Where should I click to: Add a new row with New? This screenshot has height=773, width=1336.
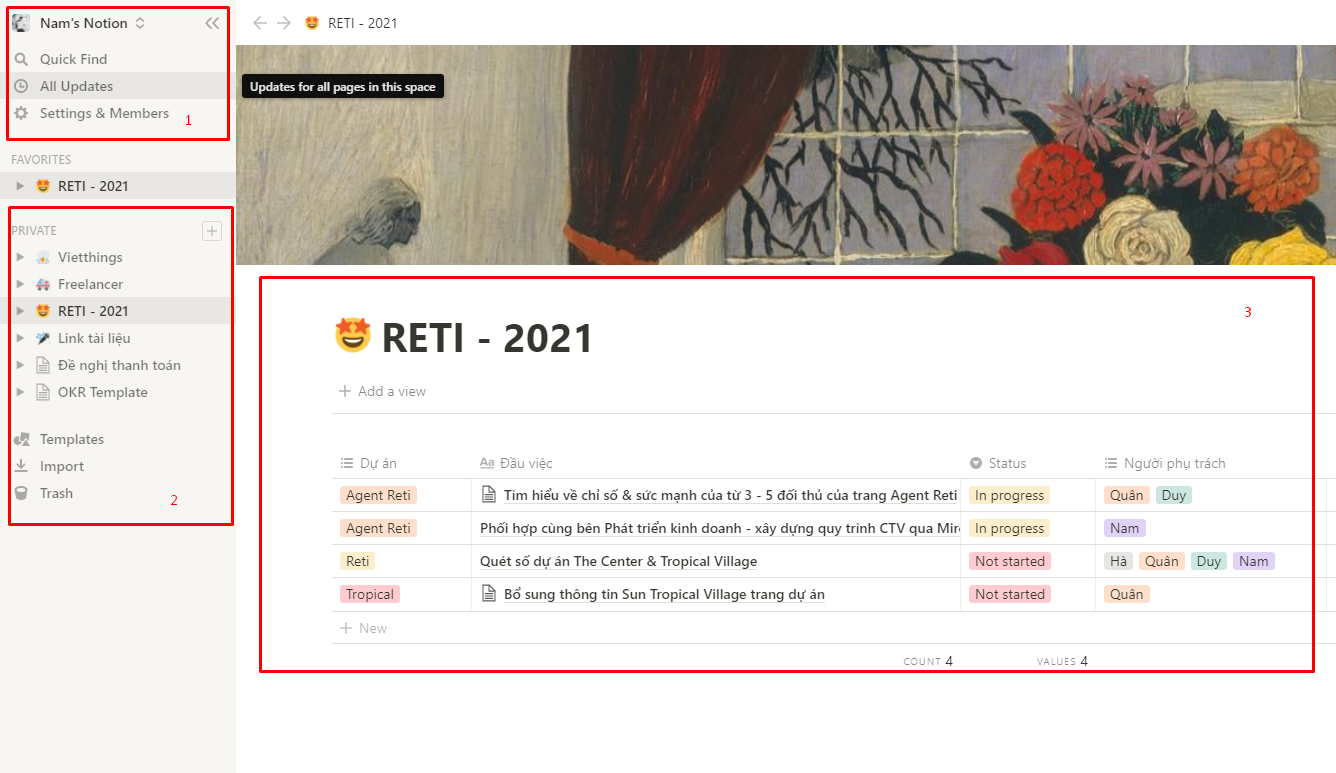(364, 628)
